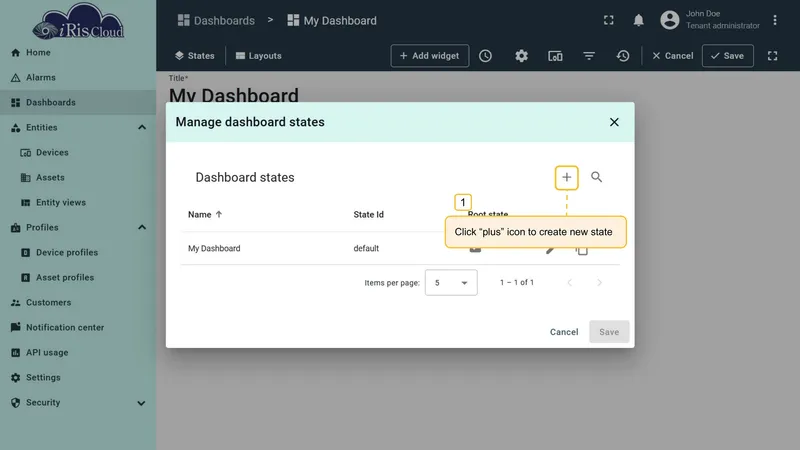
Task: Open dashboard settings gear icon
Action: [x=521, y=56]
